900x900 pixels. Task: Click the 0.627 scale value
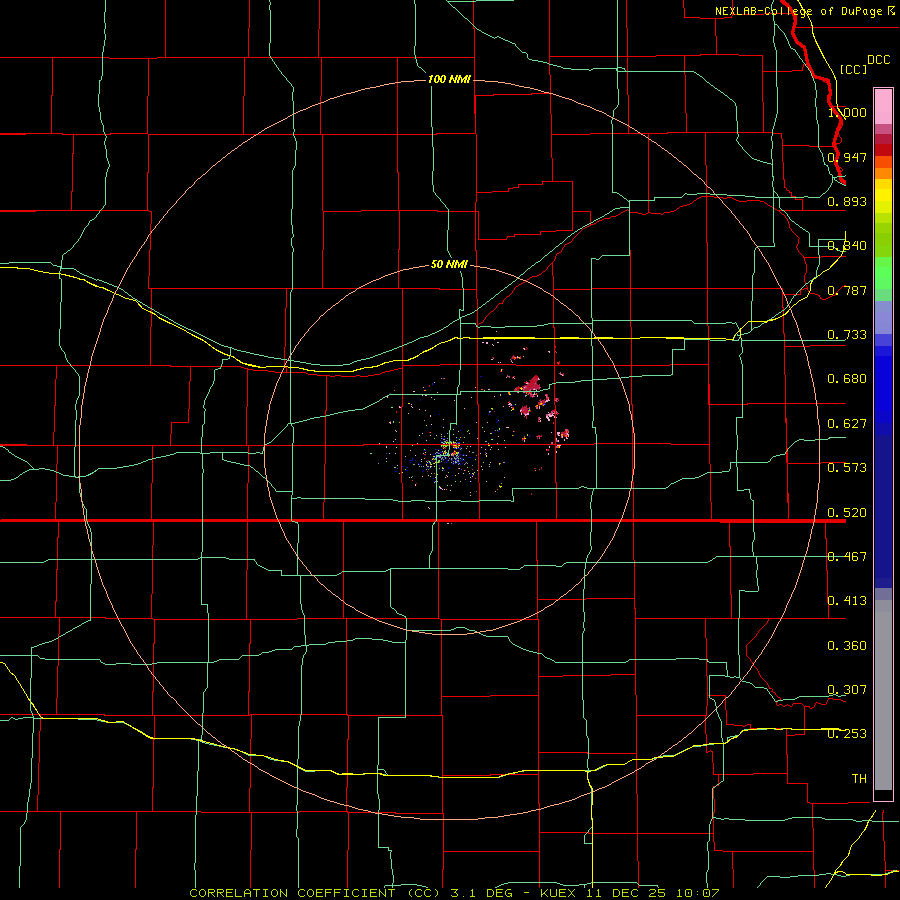[x=847, y=424]
